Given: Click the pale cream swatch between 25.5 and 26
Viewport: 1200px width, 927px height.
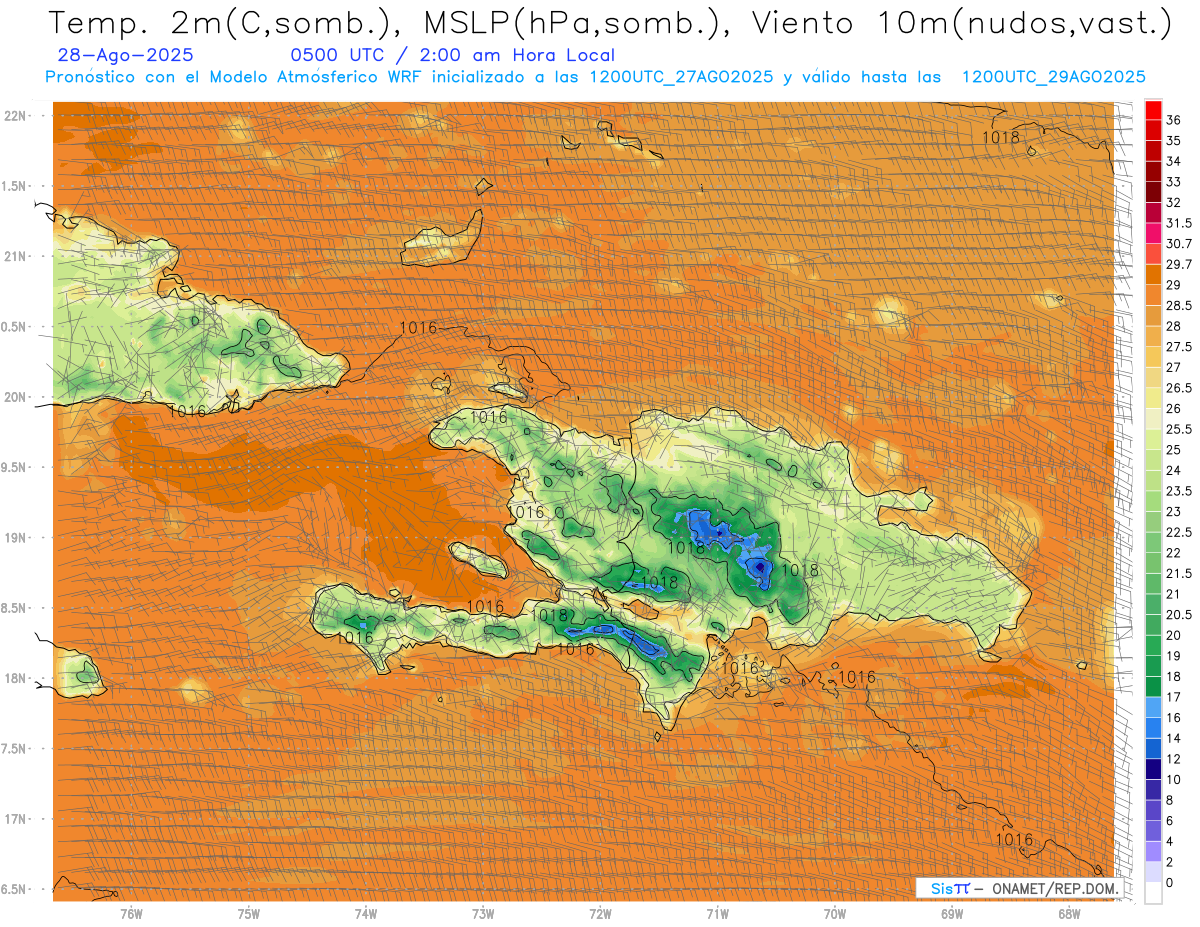Looking at the screenshot, I should coord(1153,419).
